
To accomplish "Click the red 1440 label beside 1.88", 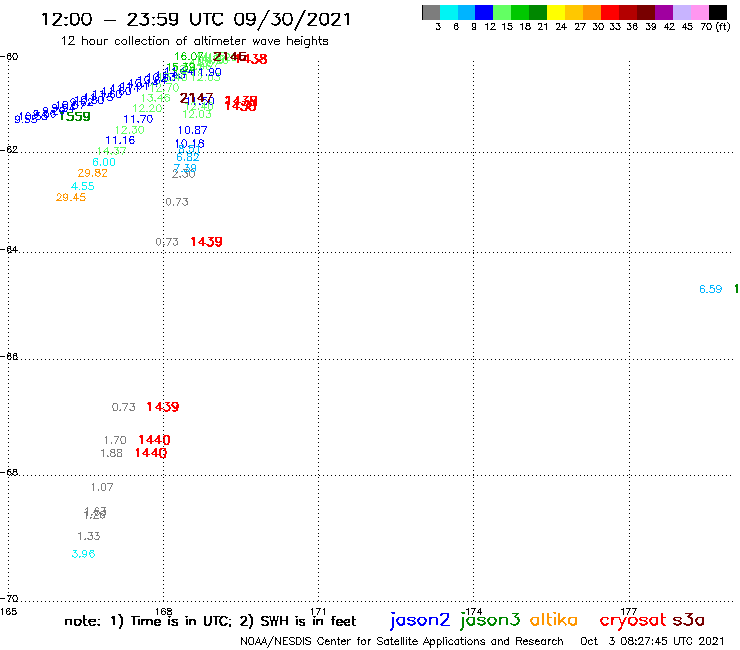I will [x=151, y=453].
